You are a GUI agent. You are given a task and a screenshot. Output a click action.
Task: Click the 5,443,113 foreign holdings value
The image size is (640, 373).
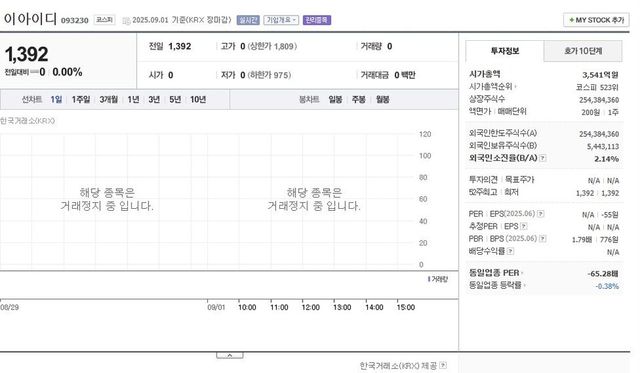pyautogui.click(x=603, y=147)
